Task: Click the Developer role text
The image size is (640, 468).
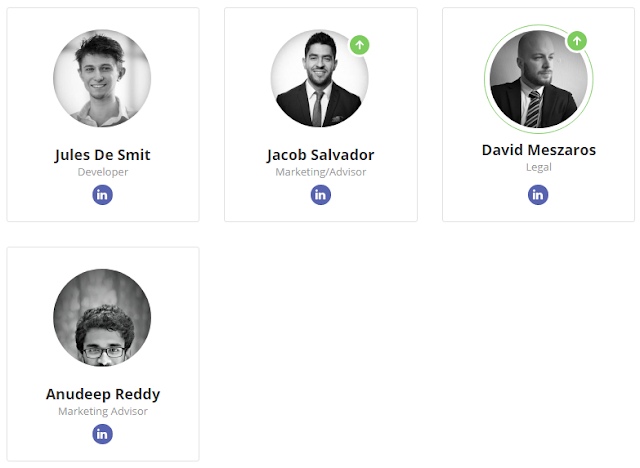Action: click(x=102, y=172)
